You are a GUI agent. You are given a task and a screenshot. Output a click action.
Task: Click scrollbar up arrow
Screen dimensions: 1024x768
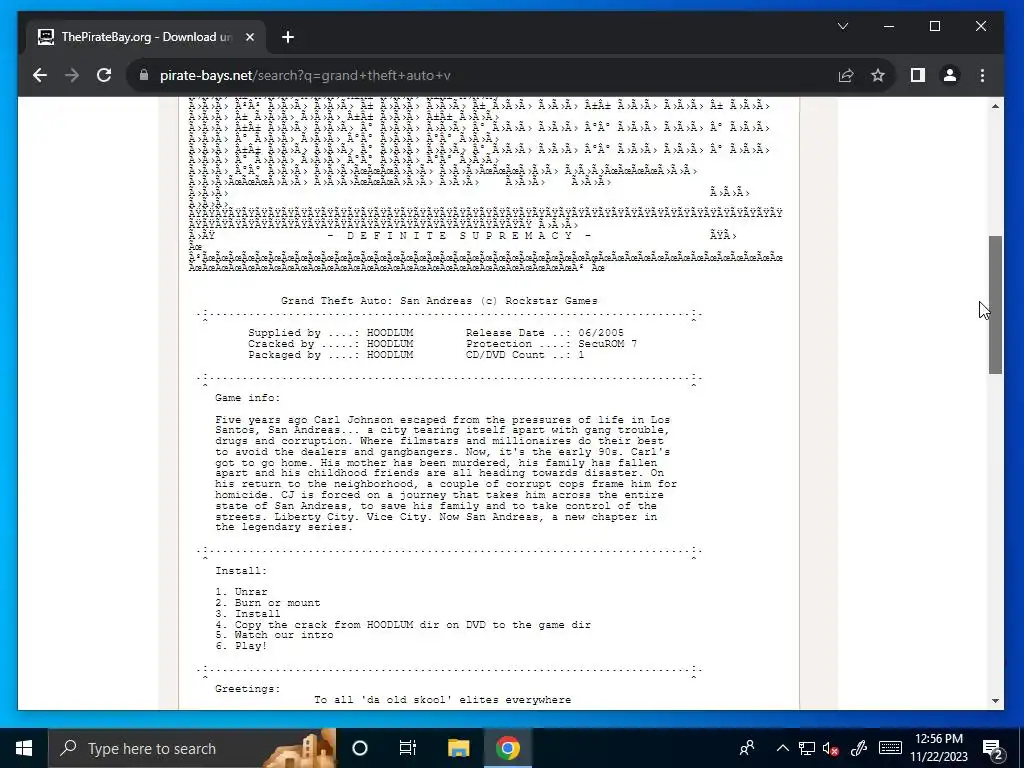995,106
